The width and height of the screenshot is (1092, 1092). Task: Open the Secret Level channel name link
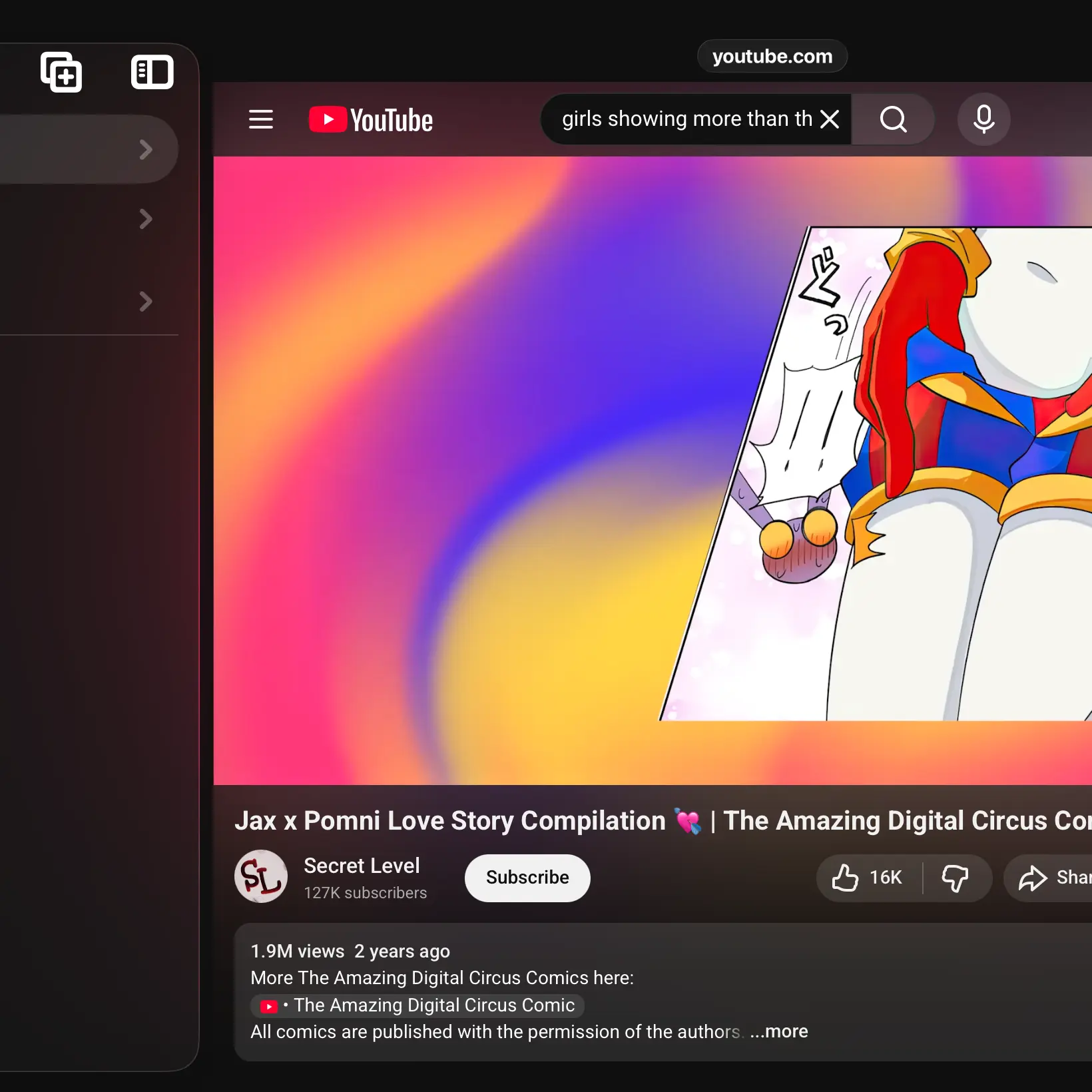point(362,865)
